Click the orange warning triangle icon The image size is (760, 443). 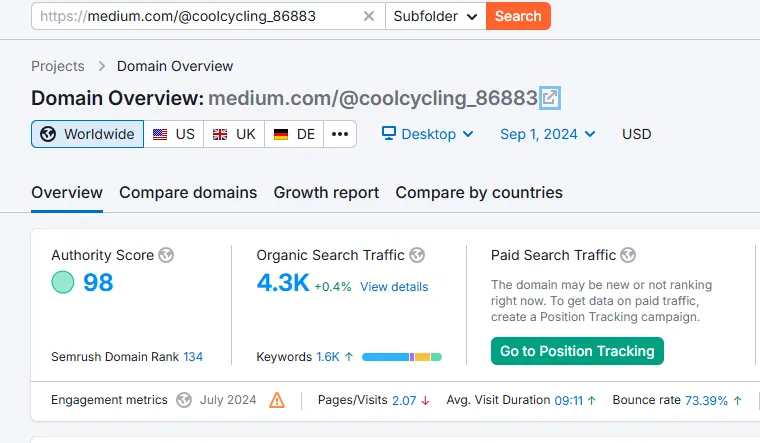(x=277, y=400)
